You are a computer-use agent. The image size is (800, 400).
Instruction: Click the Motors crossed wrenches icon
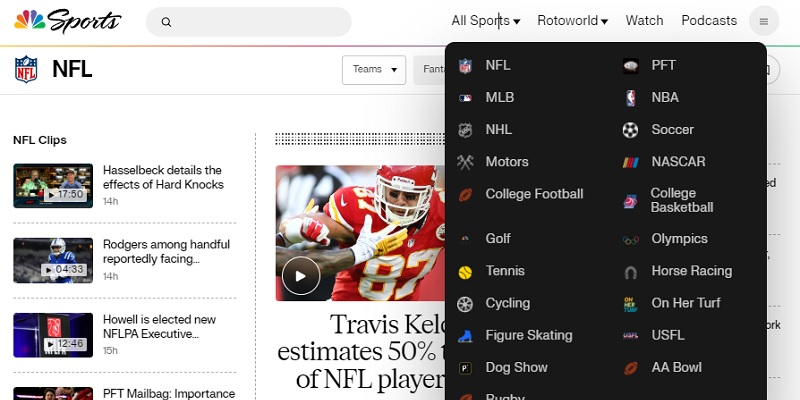click(x=465, y=162)
